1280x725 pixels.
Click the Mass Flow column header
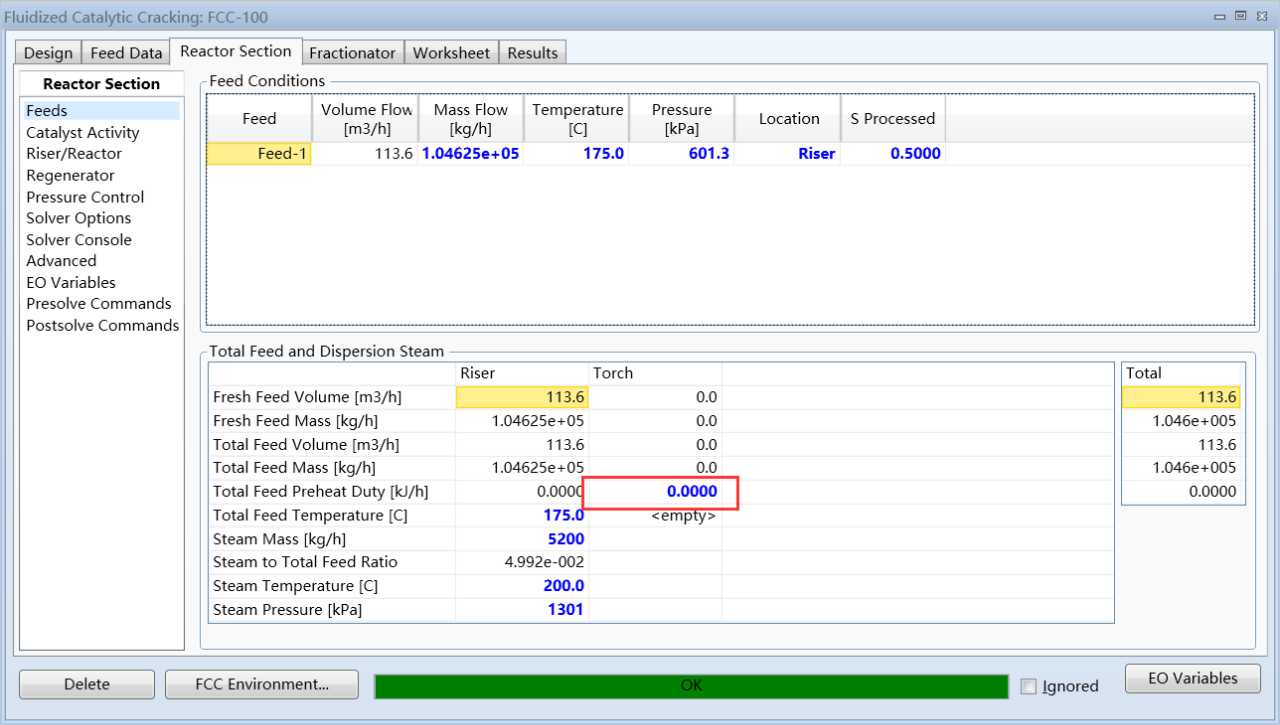[x=471, y=119]
